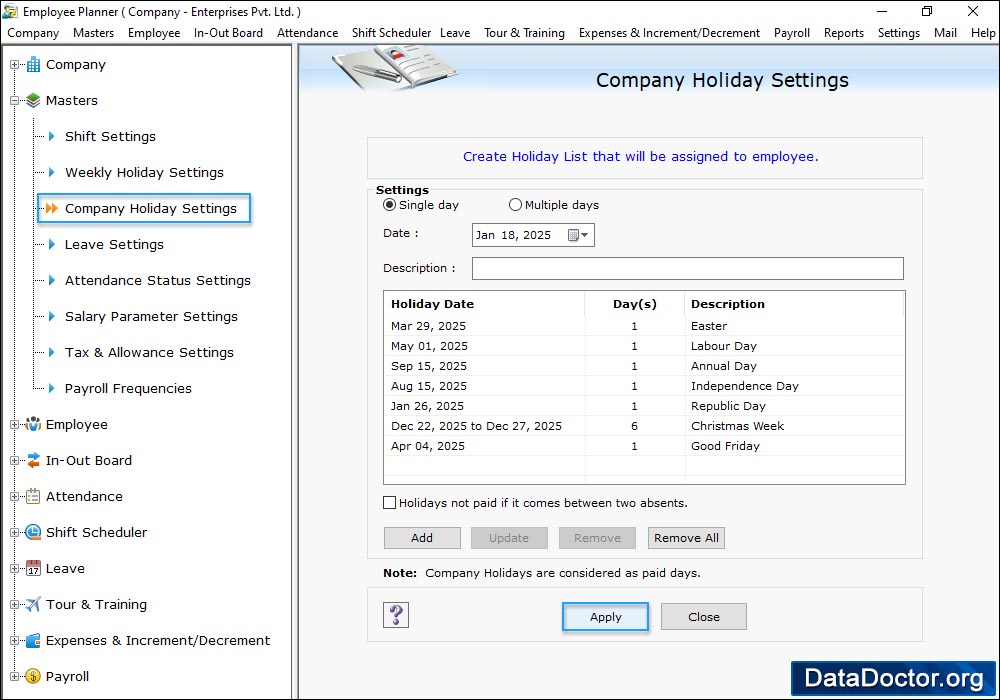The image size is (1000, 700).
Task: Enable holidays not paid between absents checkbox
Action: (x=389, y=502)
